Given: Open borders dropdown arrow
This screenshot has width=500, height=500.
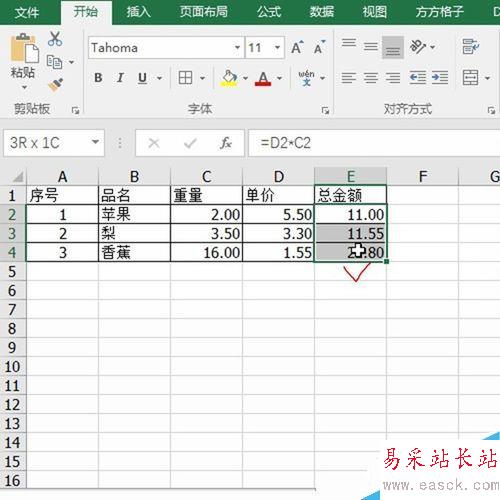Looking at the screenshot, I should pos(202,78).
